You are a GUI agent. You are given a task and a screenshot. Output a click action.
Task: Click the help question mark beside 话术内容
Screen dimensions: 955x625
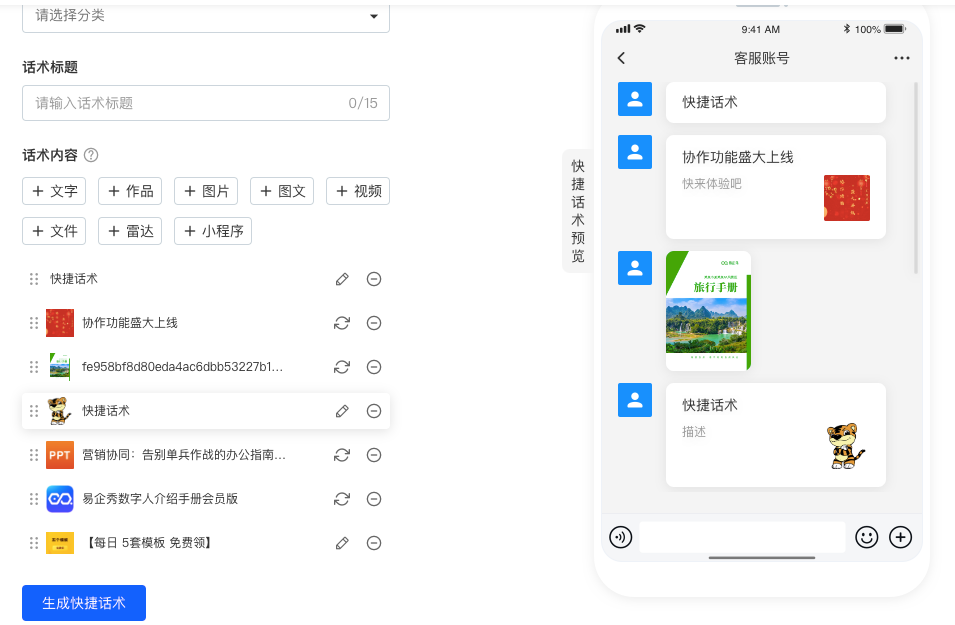click(91, 155)
